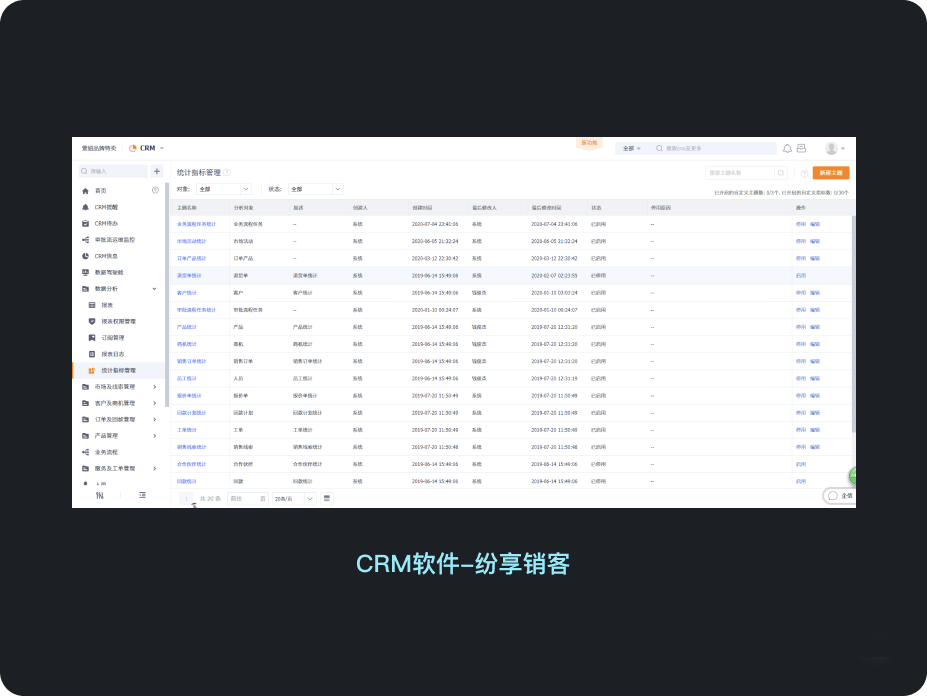
Task: Open 报表权限管理 shield icon
Action: click(92, 322)
